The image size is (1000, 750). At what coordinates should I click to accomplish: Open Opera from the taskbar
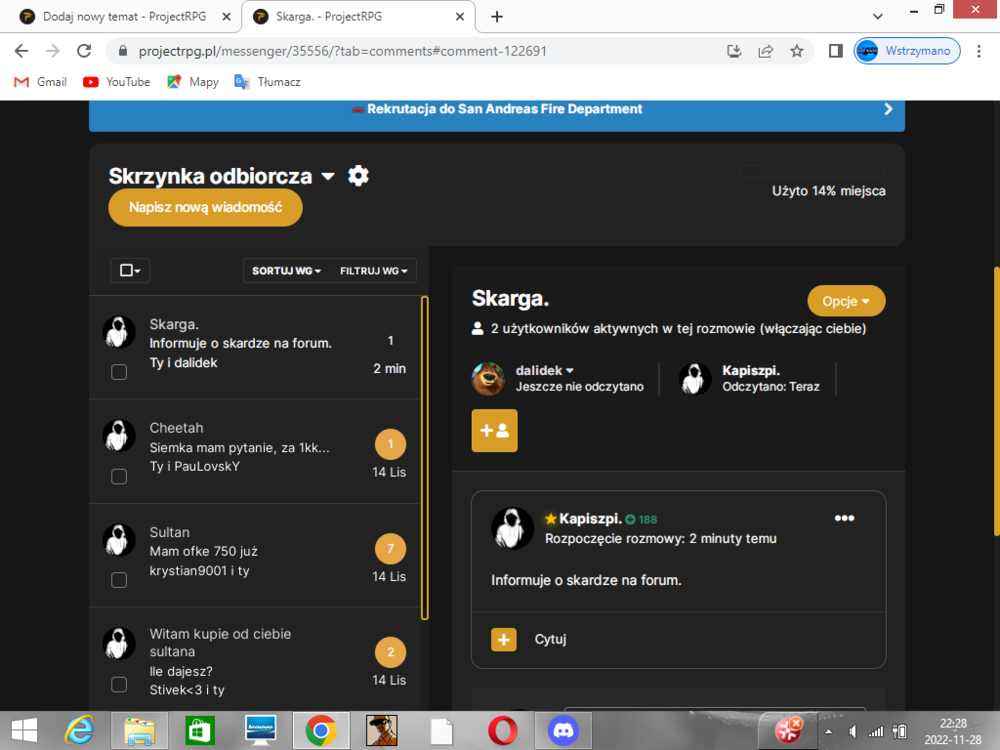coord(503,730)
